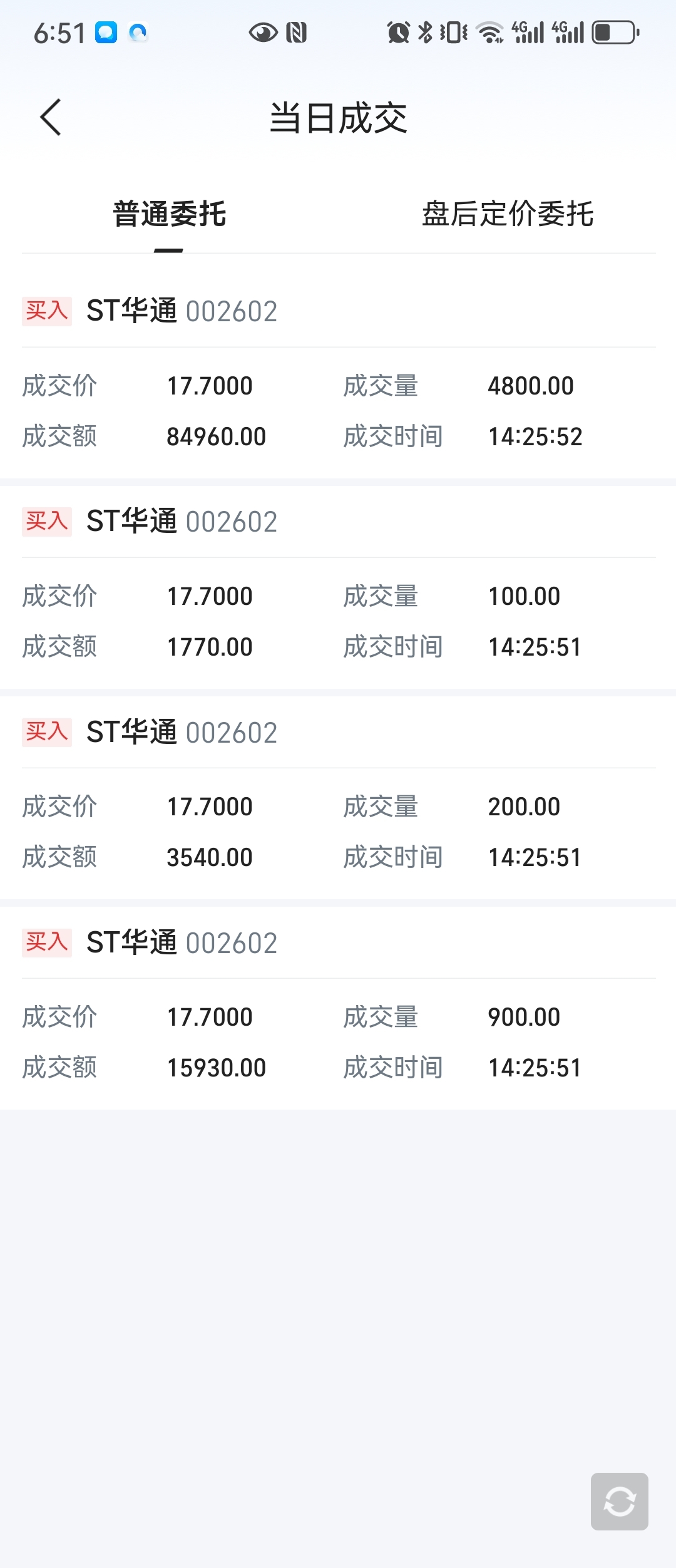Tap the blue chat notification icon
This screenshot has width=676, height=1568.
[x=106, y=33]
